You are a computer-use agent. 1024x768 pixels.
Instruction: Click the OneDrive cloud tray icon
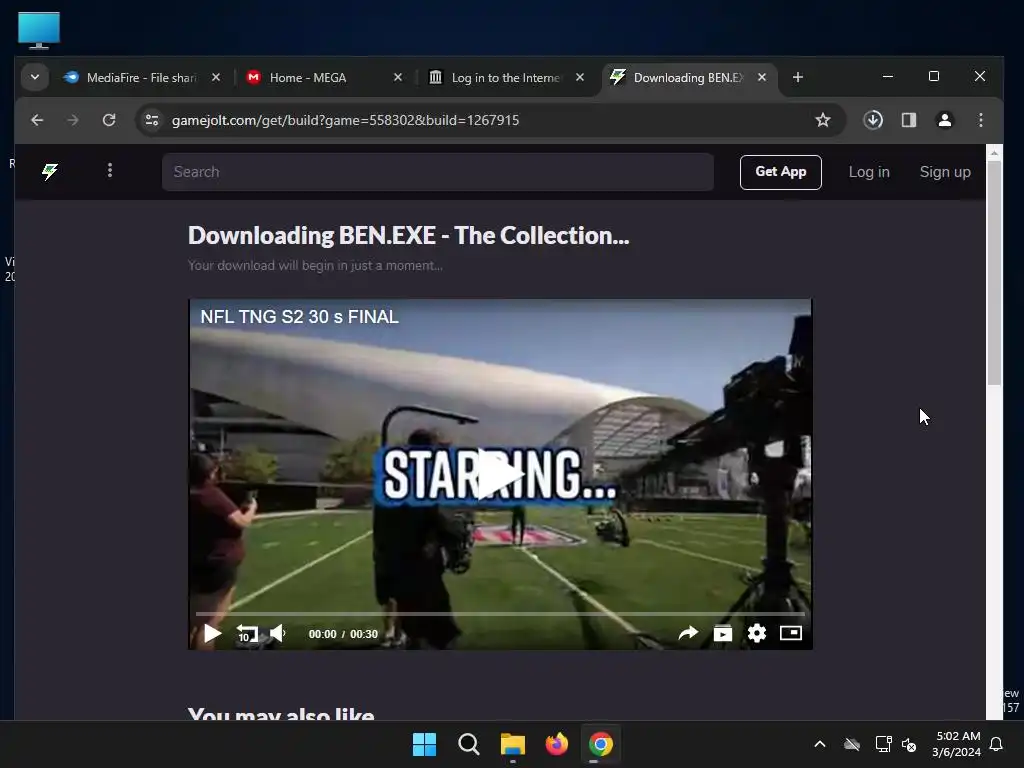(x=852, y=744)
